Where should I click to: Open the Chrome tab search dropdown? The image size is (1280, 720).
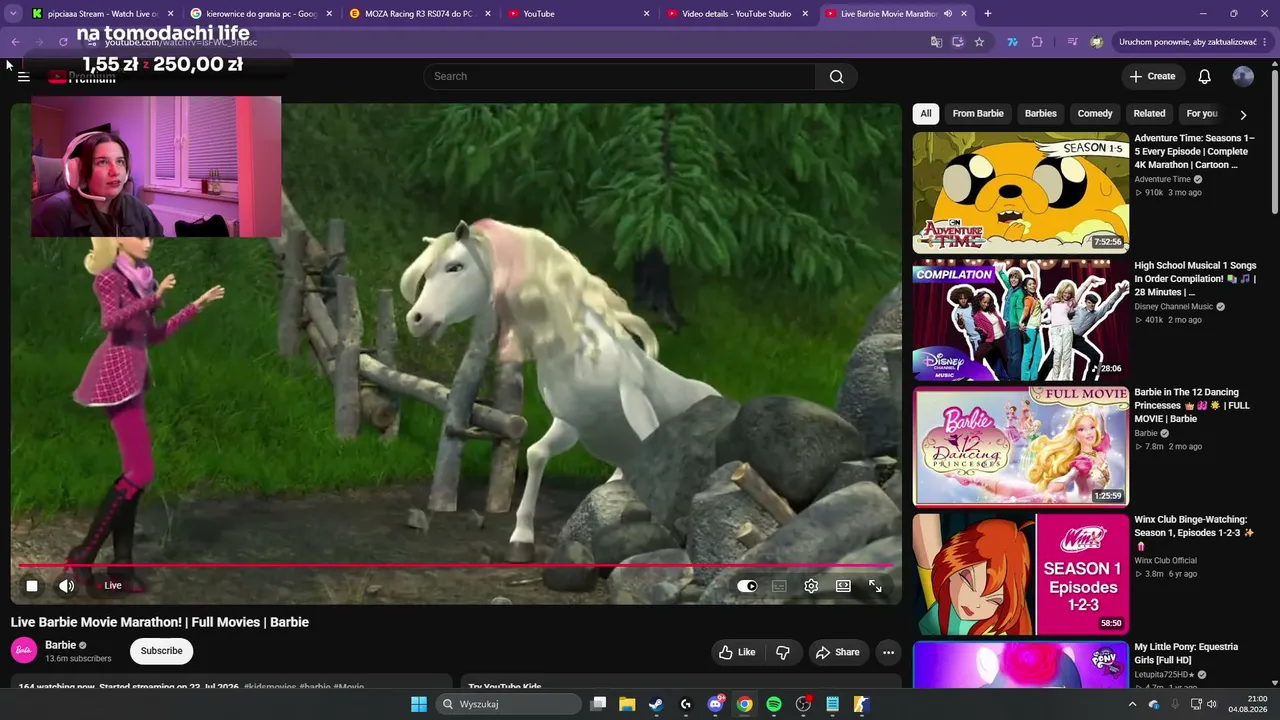(14, 14)
